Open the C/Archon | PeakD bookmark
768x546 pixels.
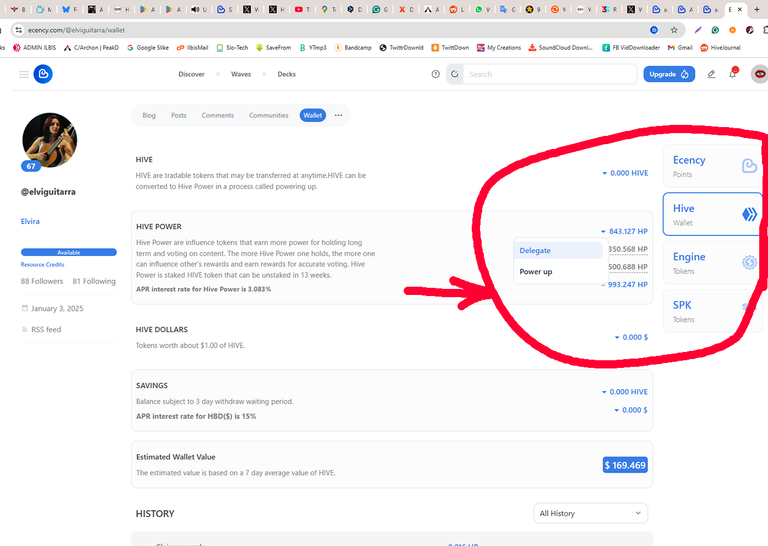coord(91,47)
